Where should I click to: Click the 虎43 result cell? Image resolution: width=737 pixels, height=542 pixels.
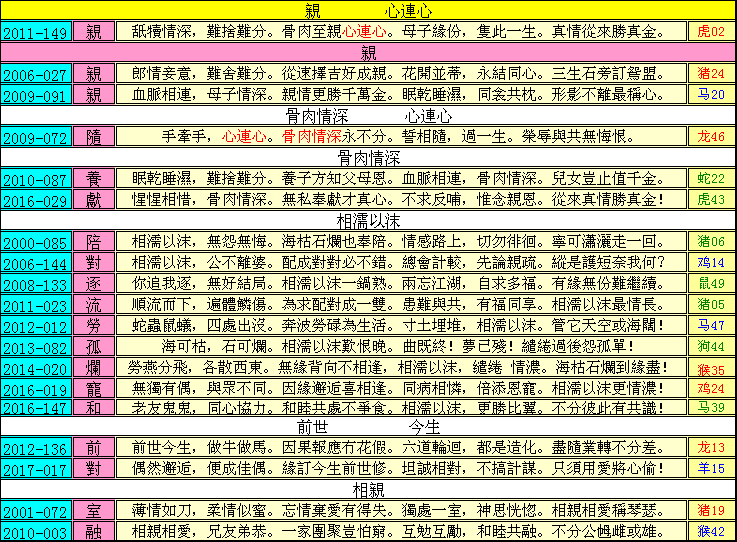click(x=711, y=199)
